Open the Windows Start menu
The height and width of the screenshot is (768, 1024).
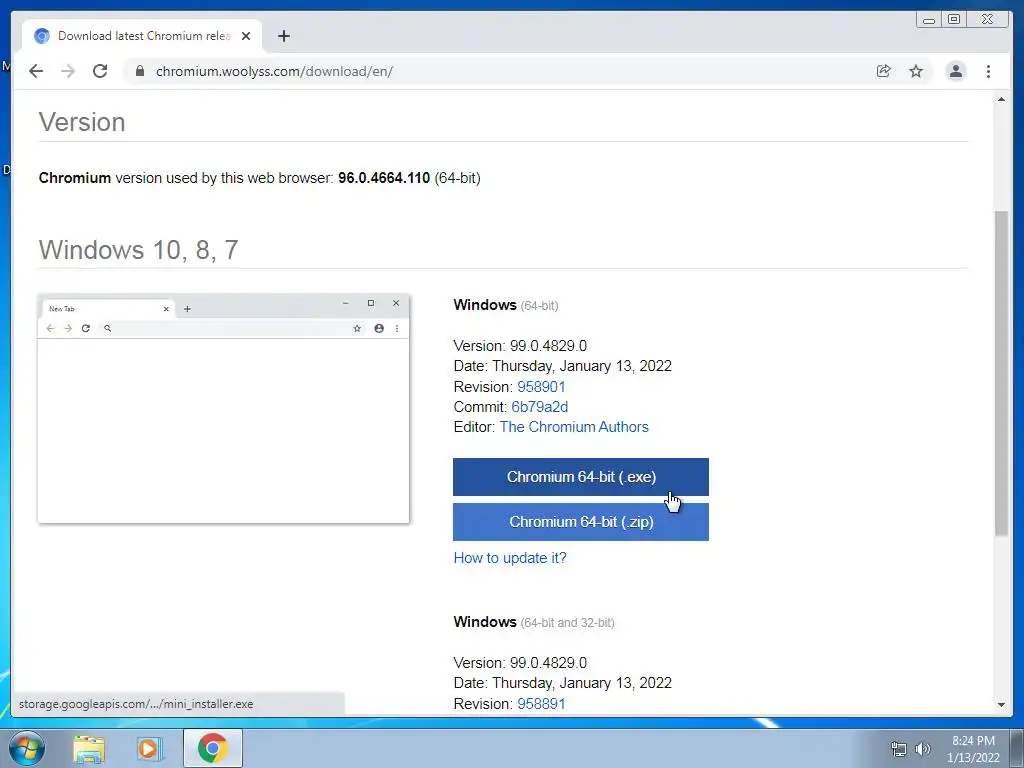point(27,748)
